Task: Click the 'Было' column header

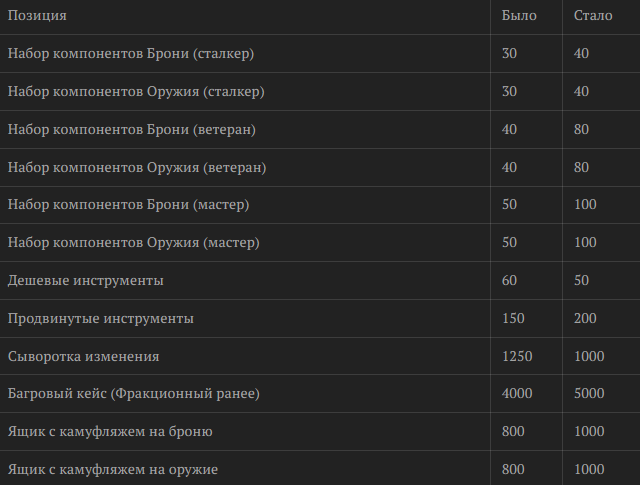Action: 518,16
